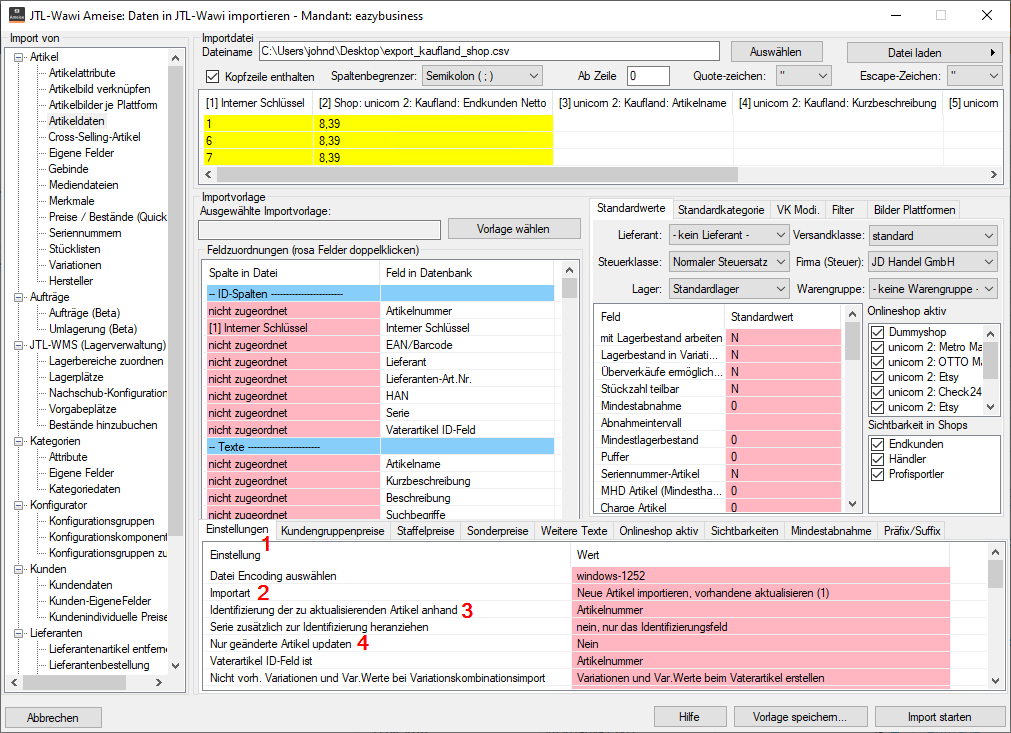Collapse the Konfigurator tree node
This screenshot has width=1011, height=733.
coord(19,505)
